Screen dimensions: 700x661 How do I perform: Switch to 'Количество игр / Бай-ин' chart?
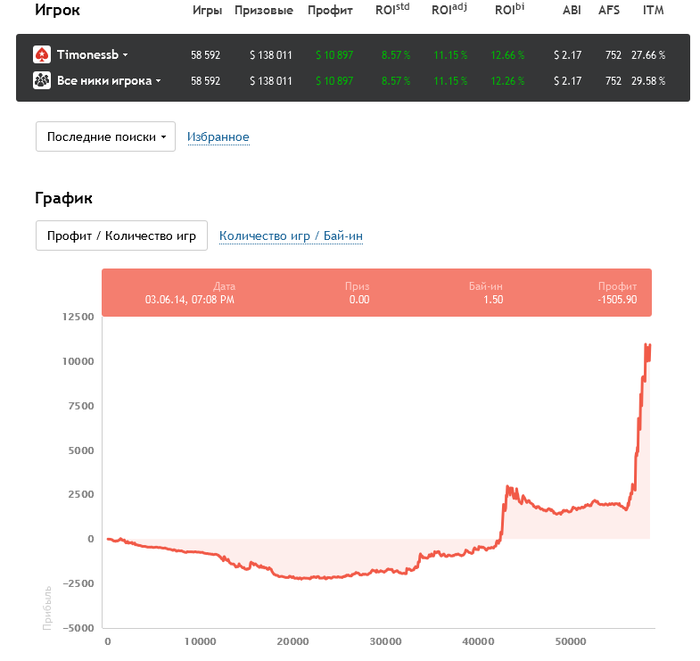(291, 236)
